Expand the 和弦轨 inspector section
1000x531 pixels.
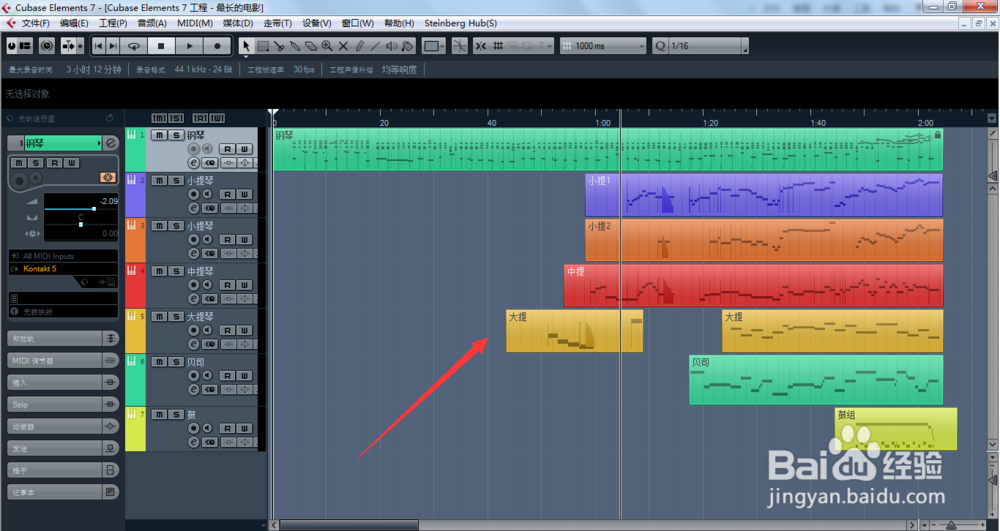pos(63,338)
